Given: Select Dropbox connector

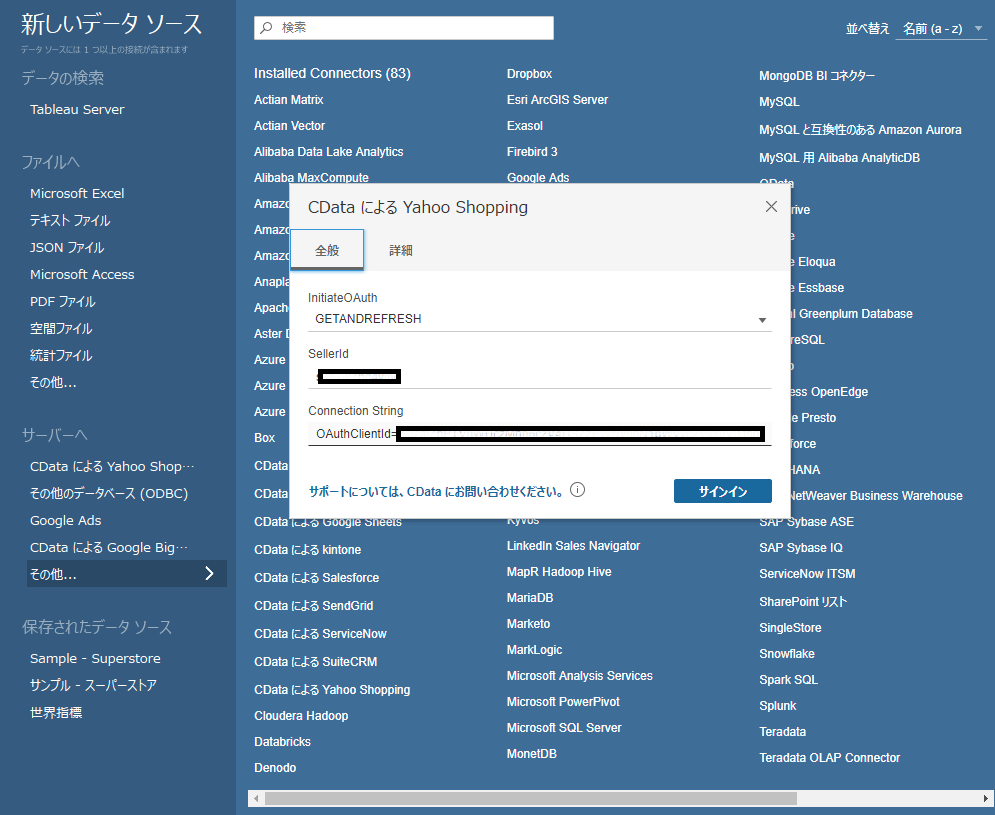Looking at the screenshot, I should point(529,74).
